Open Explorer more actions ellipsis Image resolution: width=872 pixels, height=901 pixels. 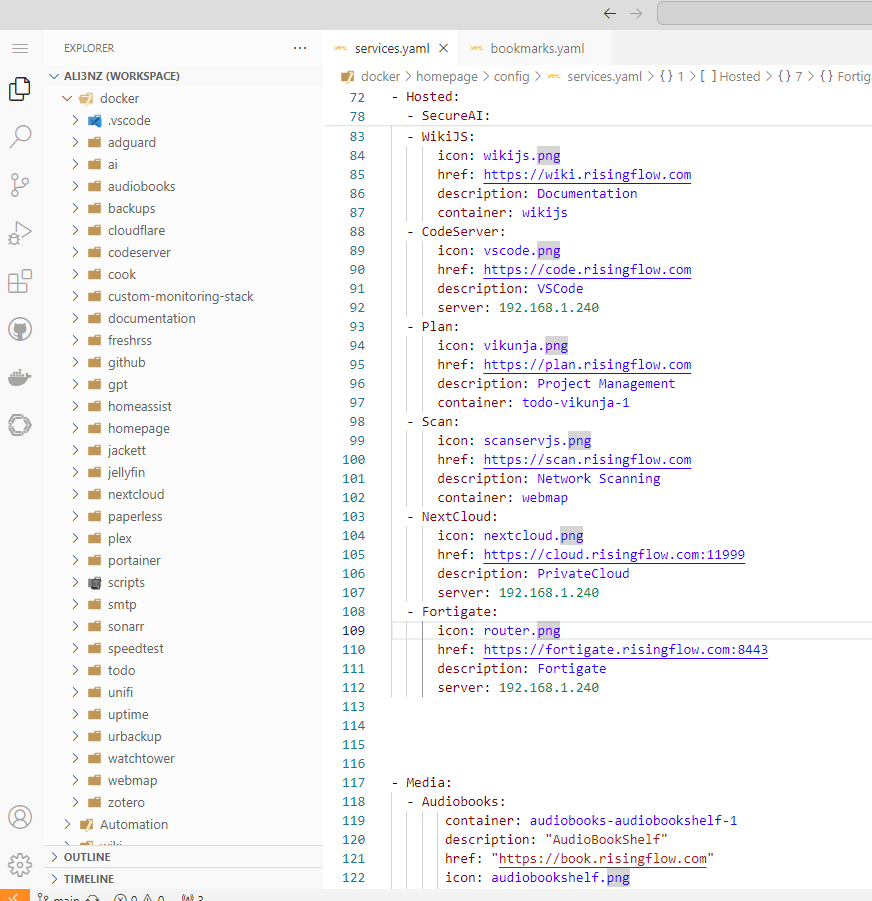300,48
